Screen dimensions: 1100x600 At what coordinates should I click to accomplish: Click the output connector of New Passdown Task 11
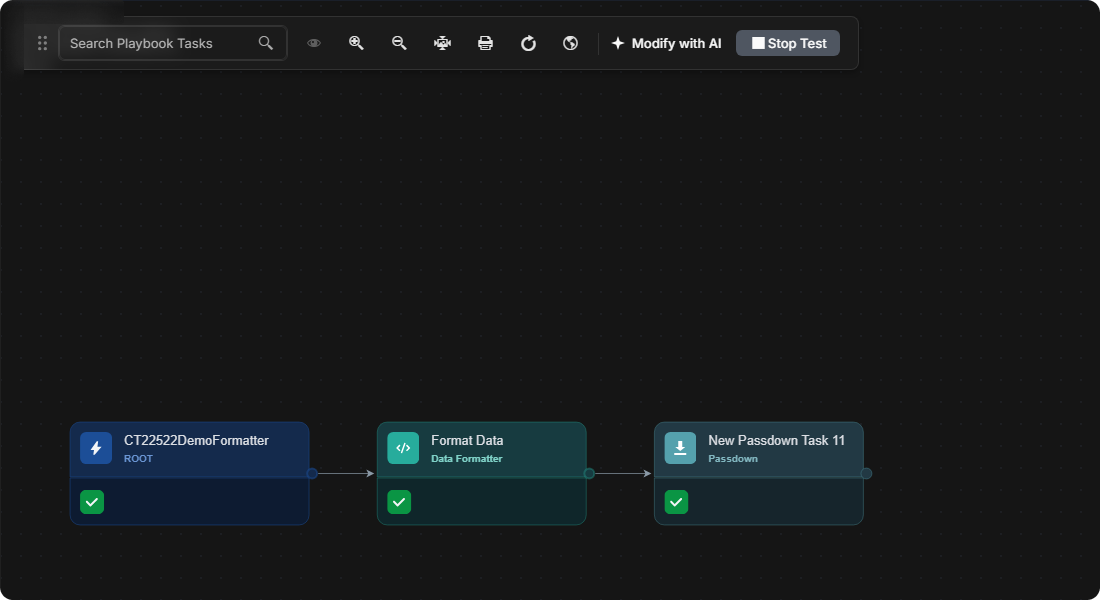point(866,474)
